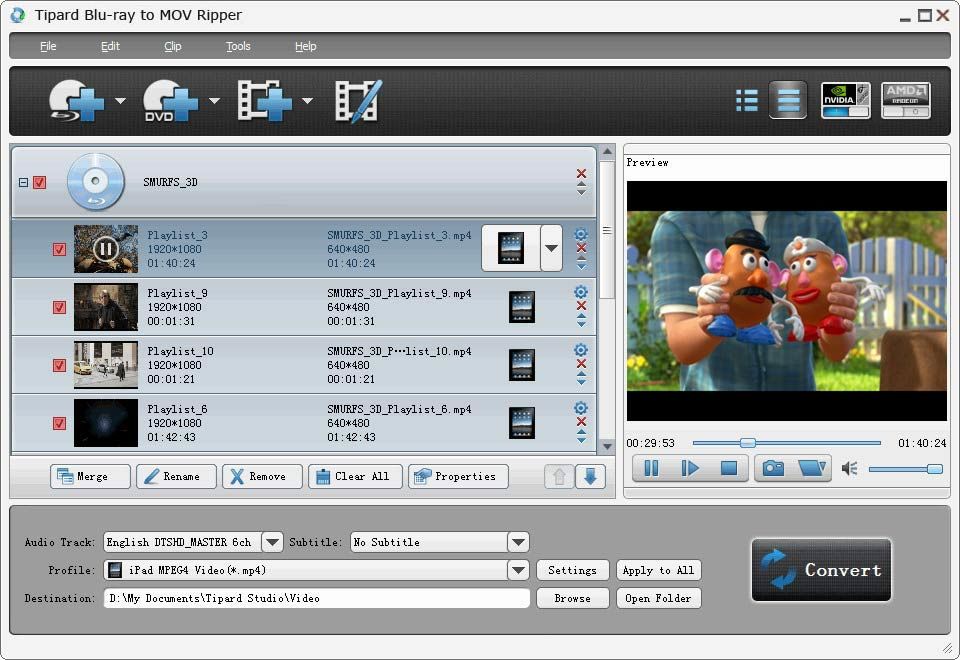960x660 pixels.
Task: Open the Audio Track dropdown
Action: 272,542
